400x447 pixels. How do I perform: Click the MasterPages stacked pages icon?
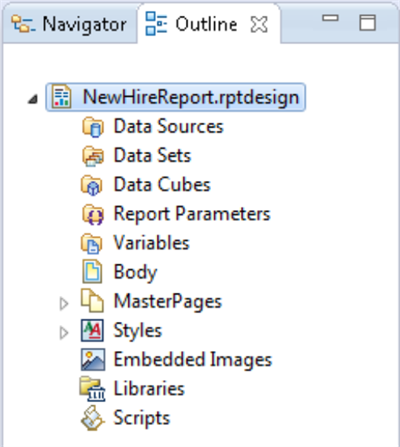(x=92, y=301)
